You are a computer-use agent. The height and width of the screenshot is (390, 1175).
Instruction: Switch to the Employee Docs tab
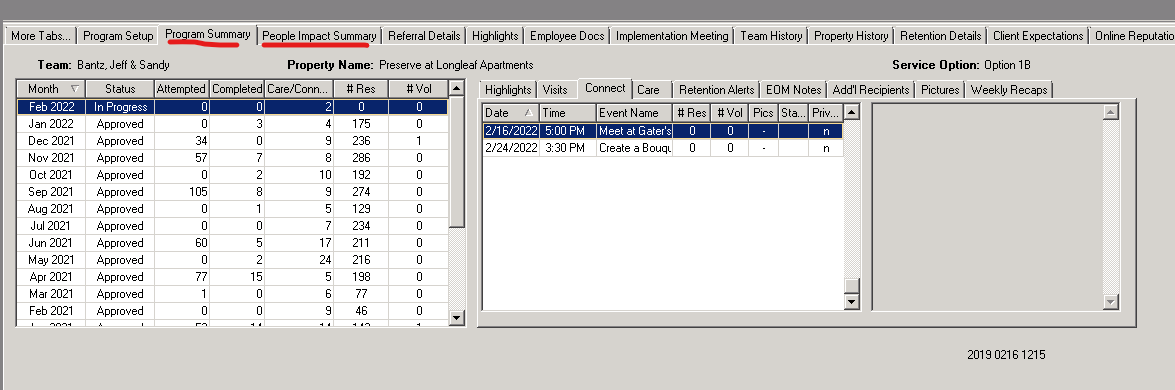[x=567, y=36]
